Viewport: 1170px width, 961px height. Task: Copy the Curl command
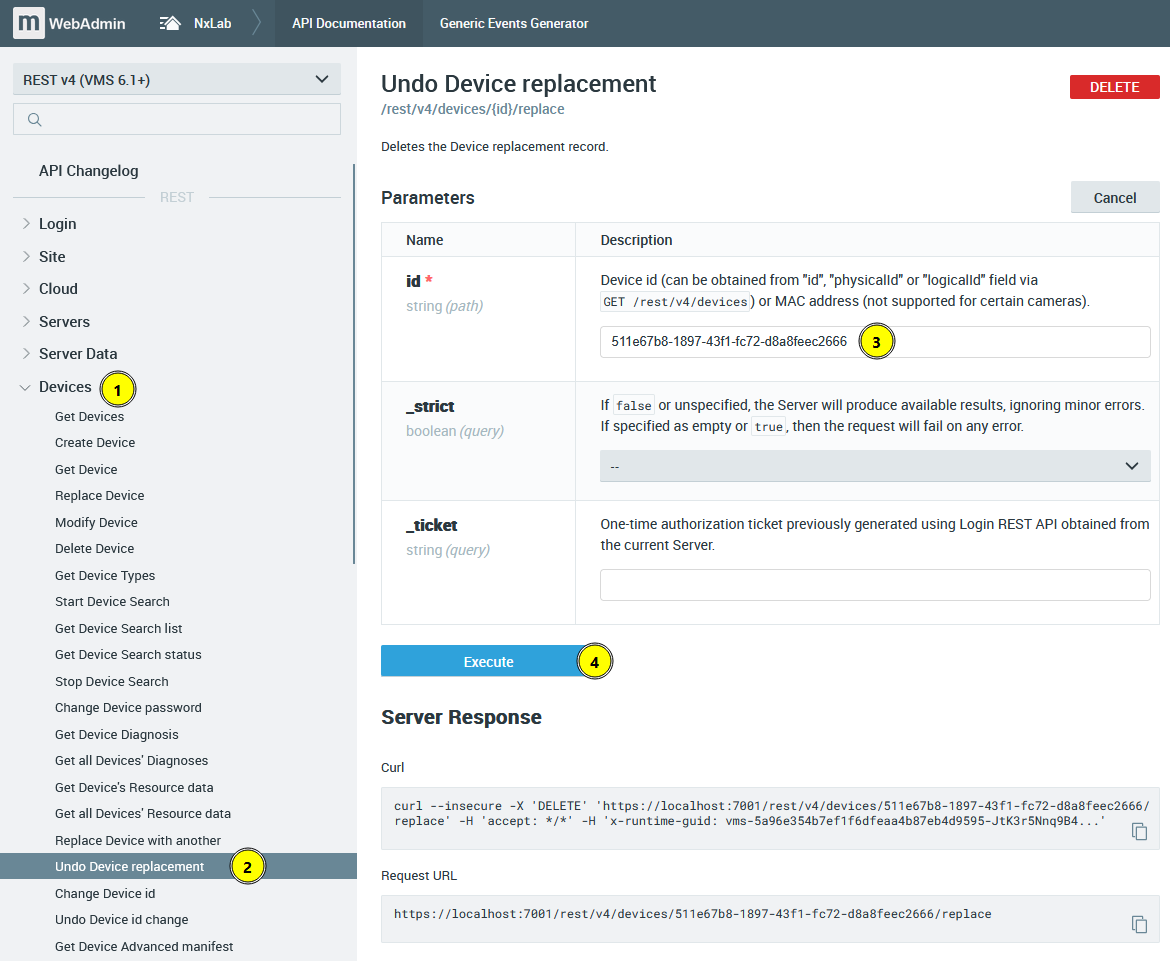(x=1139, y=831)
